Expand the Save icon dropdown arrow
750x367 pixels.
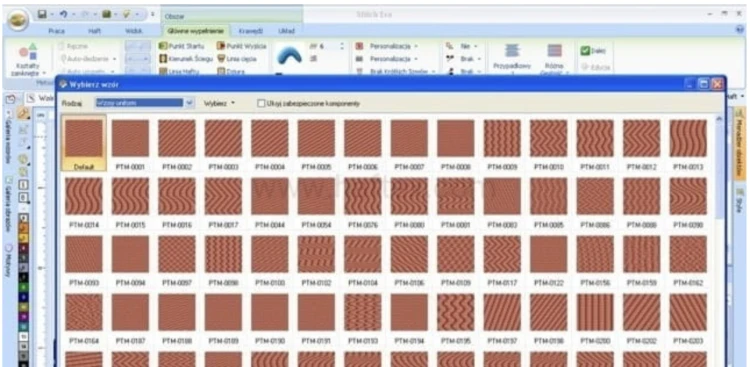[x=51, y=15]
